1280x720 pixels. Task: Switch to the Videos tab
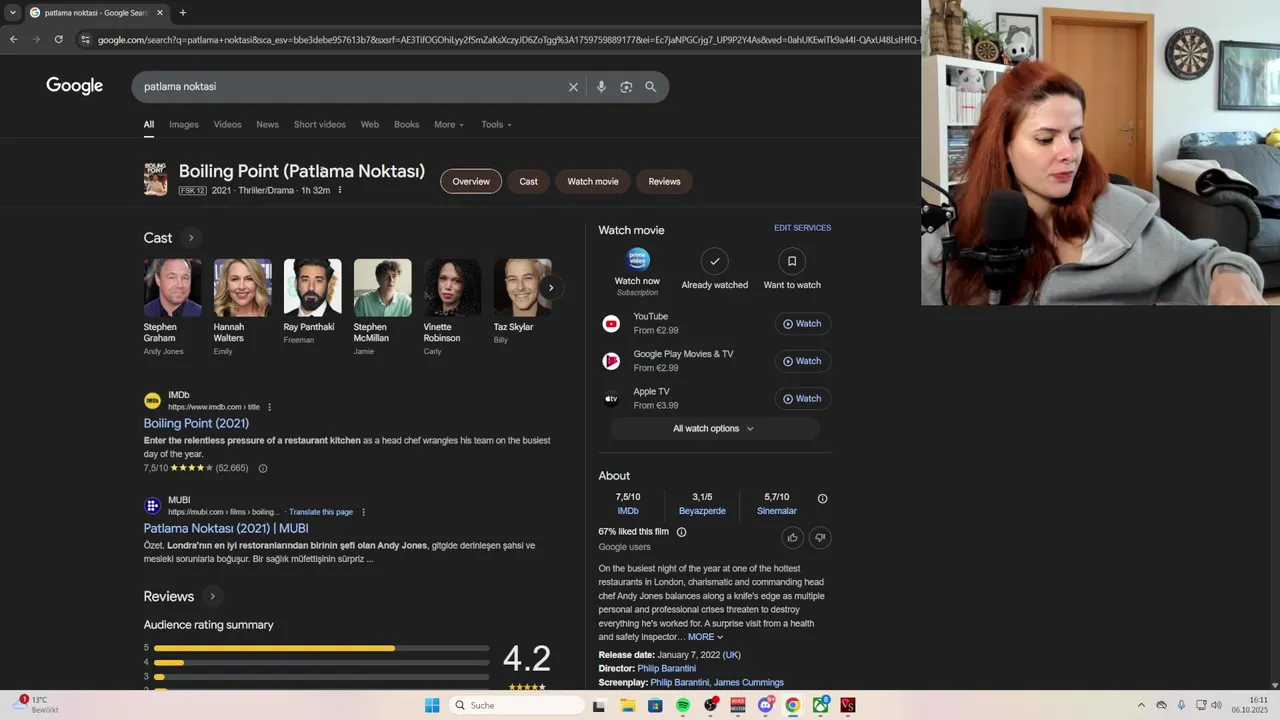click(227, 125)
